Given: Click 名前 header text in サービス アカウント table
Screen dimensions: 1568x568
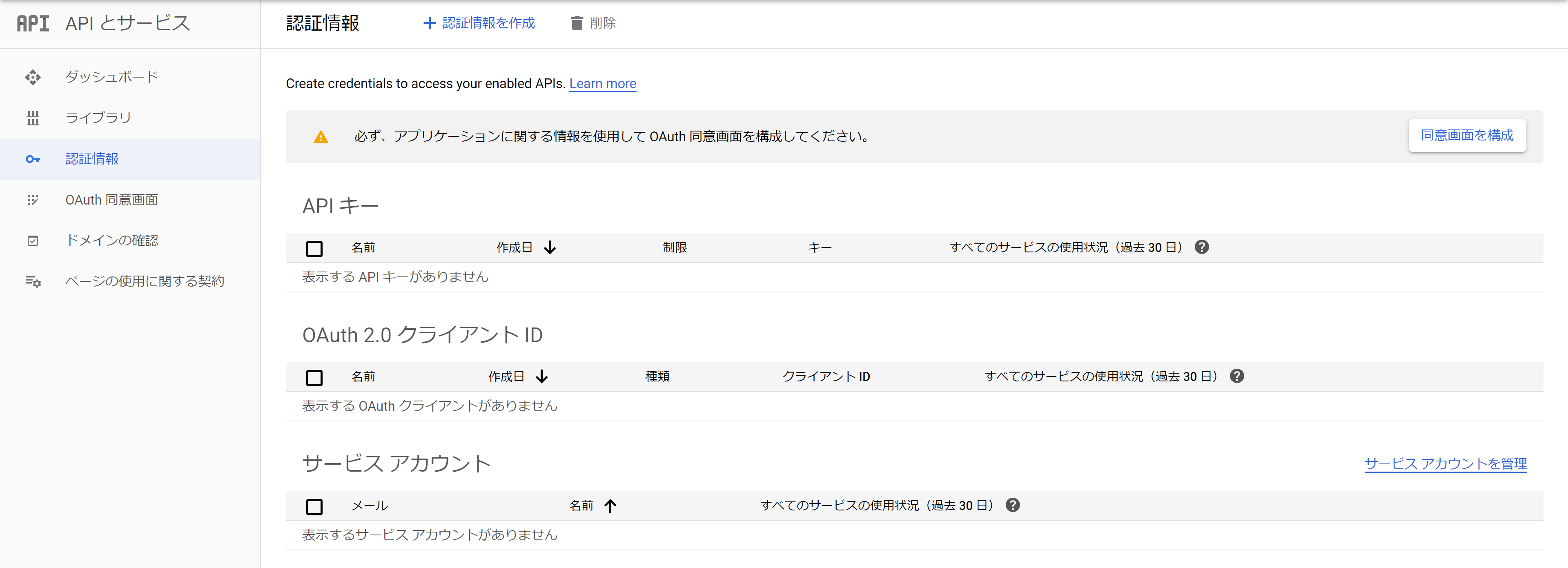Looking at the screenshot, I should click(581, 506).
